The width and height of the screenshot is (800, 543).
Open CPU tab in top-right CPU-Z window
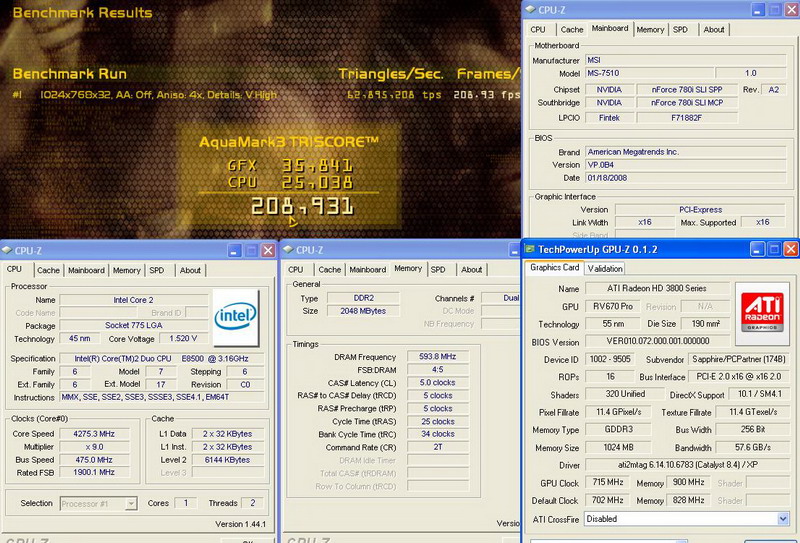(x=538, y=30)
